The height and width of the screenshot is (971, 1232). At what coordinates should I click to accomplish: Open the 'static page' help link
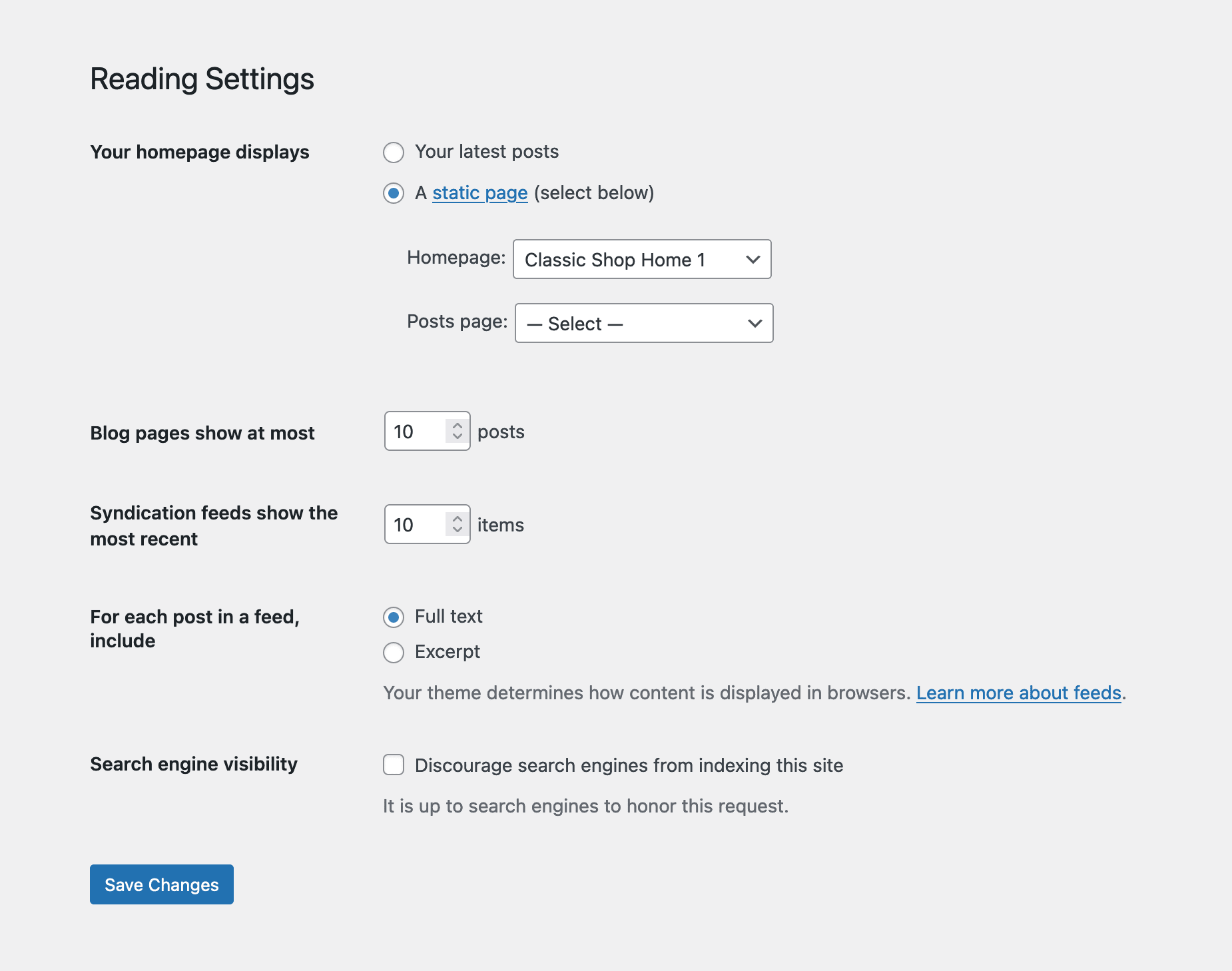click(480, 193)
